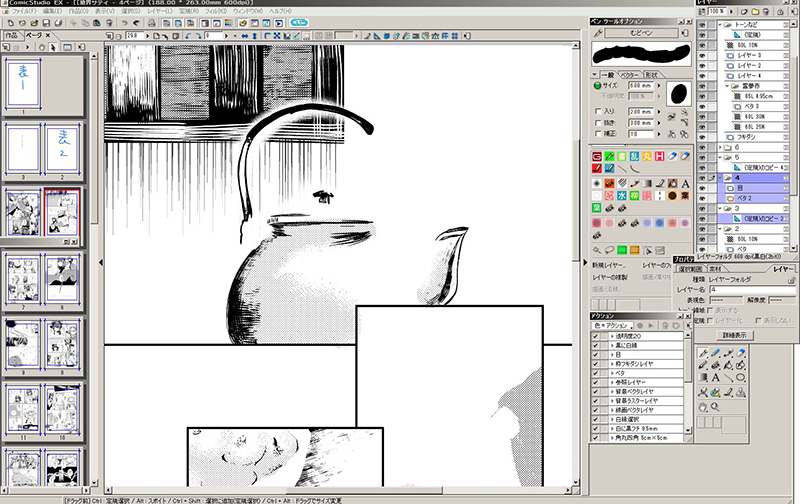Click the 新規レイヤー button
800x504 pixels.
pyautogui.click(x=609, y=264)
